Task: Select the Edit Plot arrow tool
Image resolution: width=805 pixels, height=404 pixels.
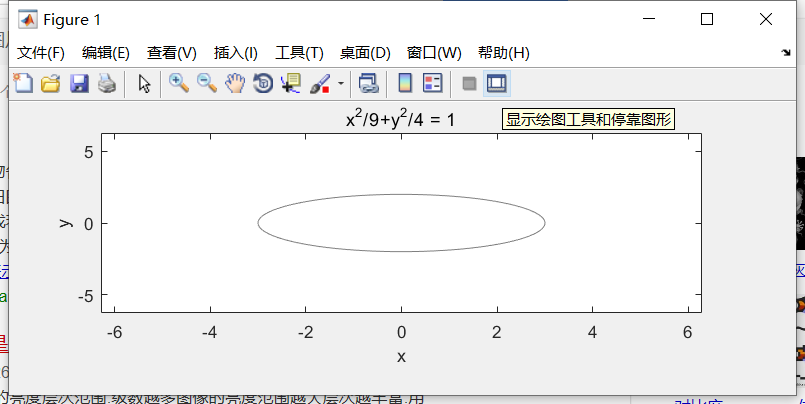Action: click(x=145, y=83)
